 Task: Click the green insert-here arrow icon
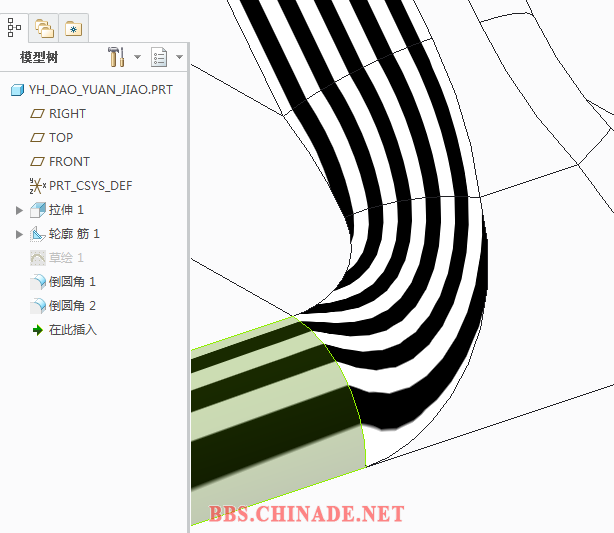[38, 330]
